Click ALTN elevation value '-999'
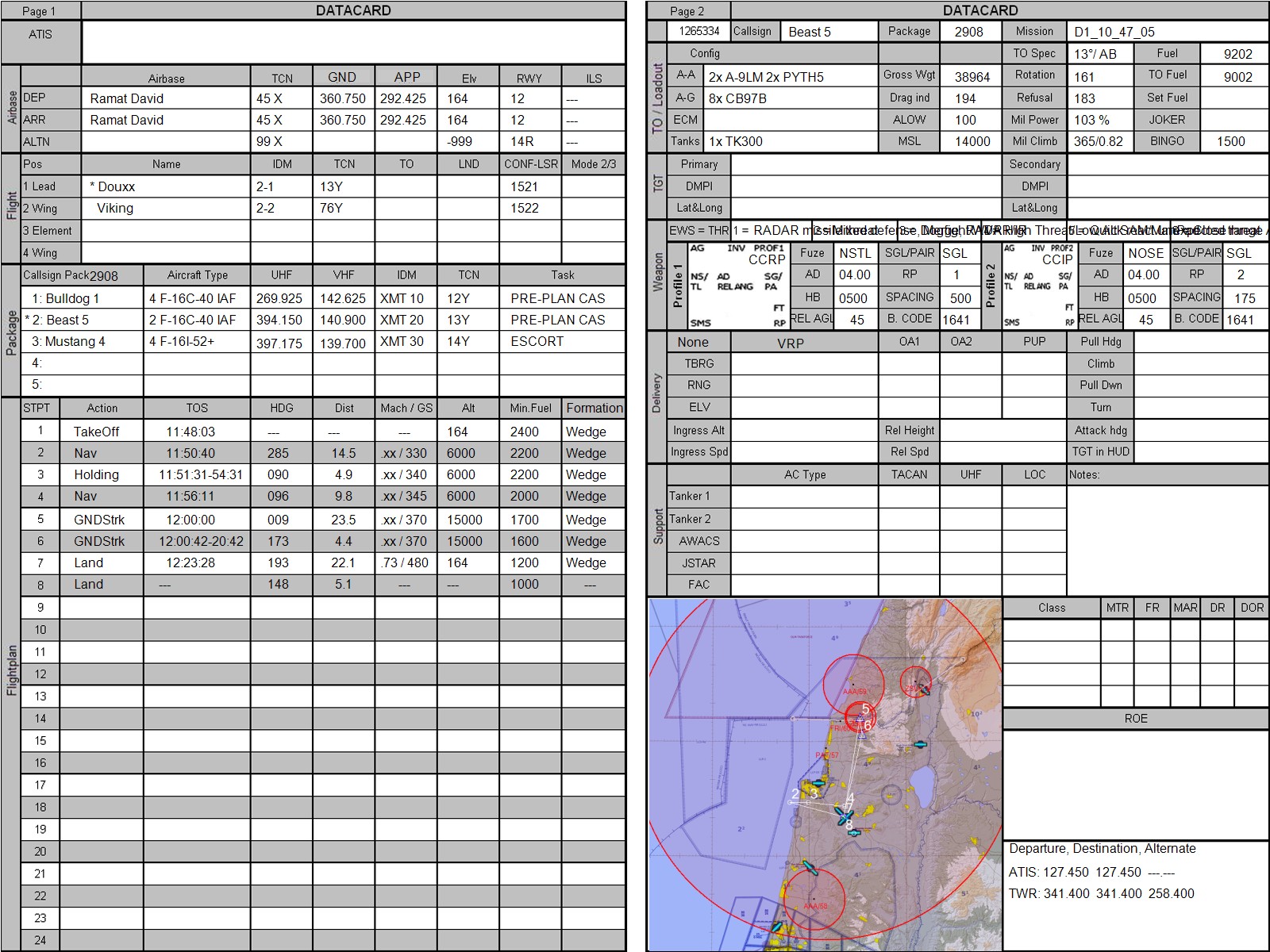1270x952 pixels. point(460,141)
